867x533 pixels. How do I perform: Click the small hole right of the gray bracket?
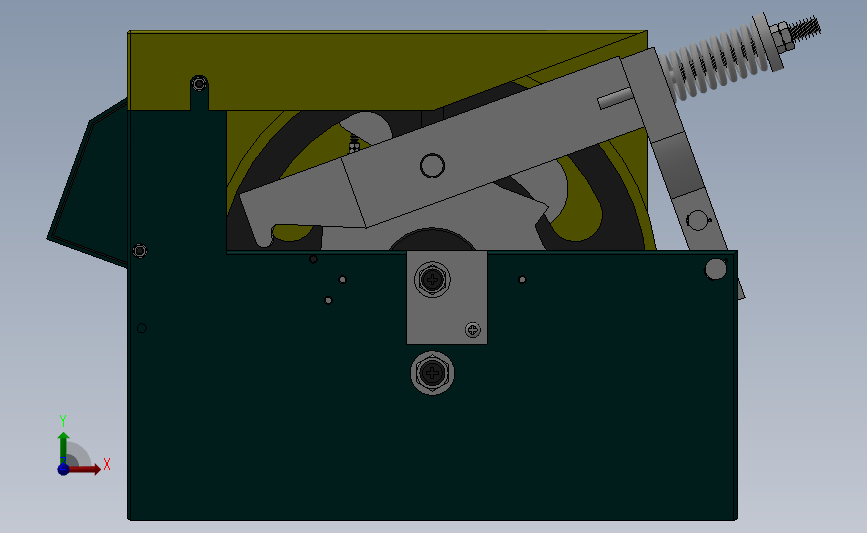tap(522, 279)
